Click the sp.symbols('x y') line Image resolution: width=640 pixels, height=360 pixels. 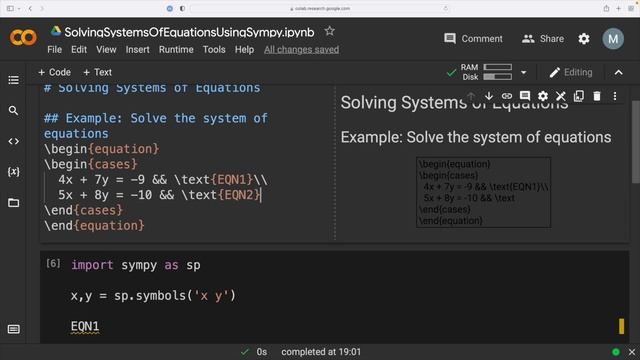[153, 296]
